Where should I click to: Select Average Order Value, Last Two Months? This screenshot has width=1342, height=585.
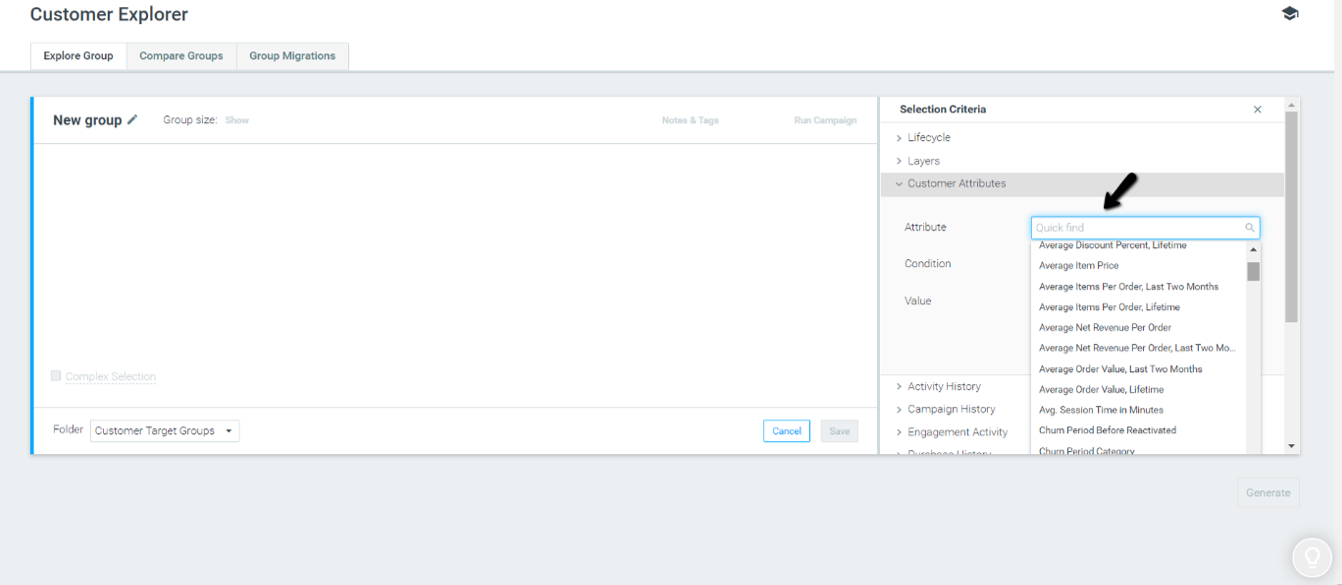[x=1120, y=370]
